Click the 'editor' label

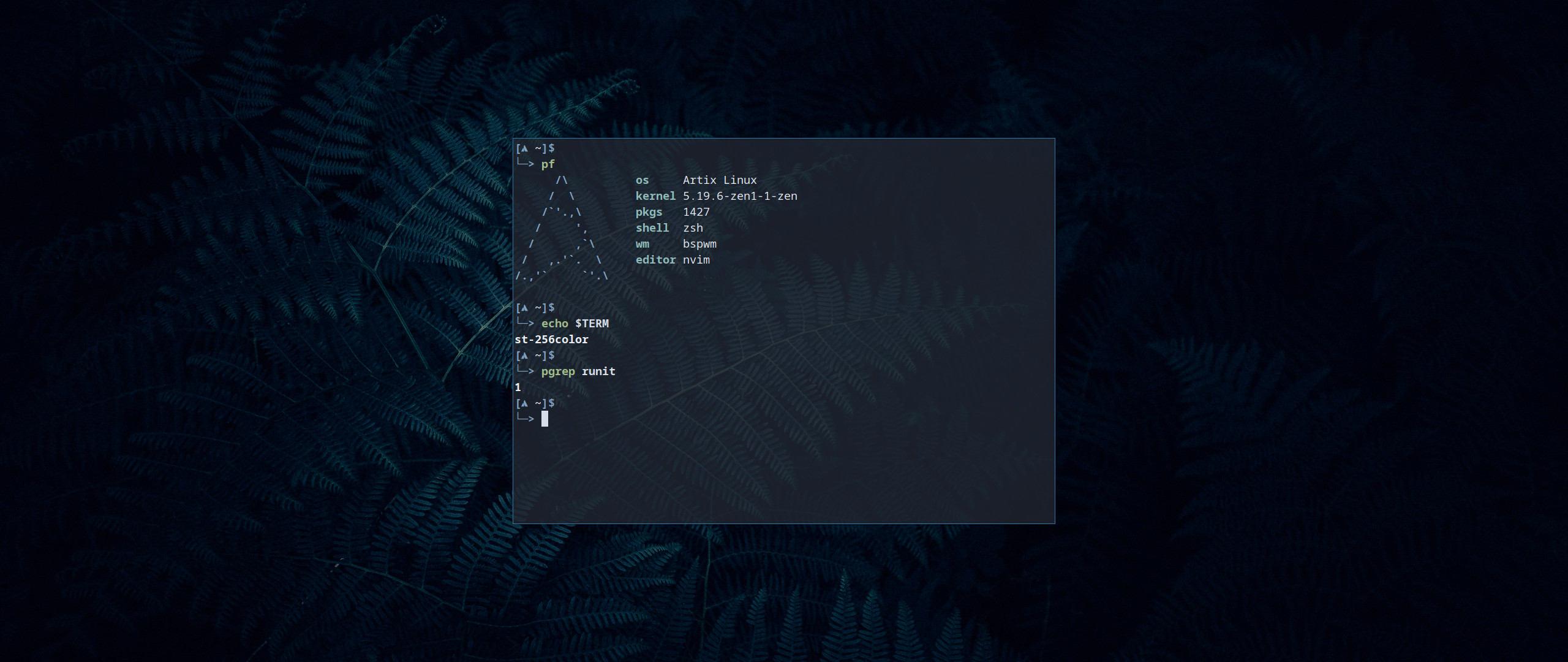[x=655, y=260]
